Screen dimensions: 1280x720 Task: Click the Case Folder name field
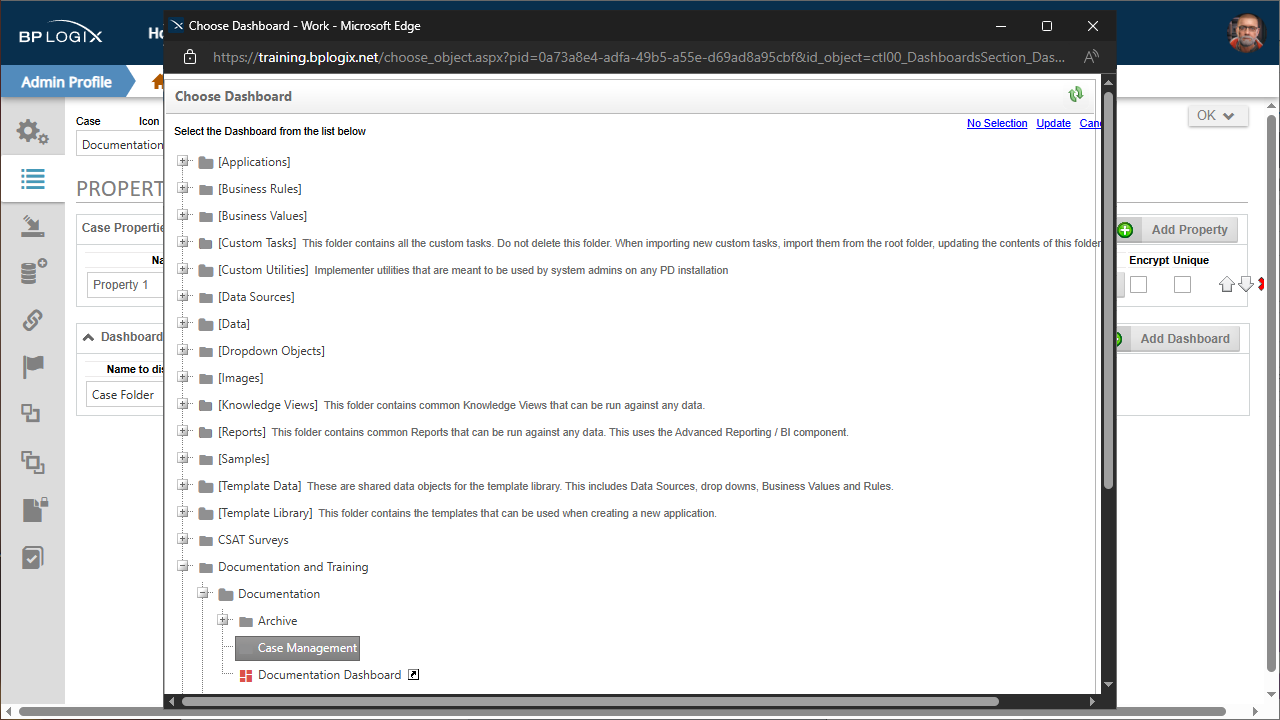click(125, 395)
